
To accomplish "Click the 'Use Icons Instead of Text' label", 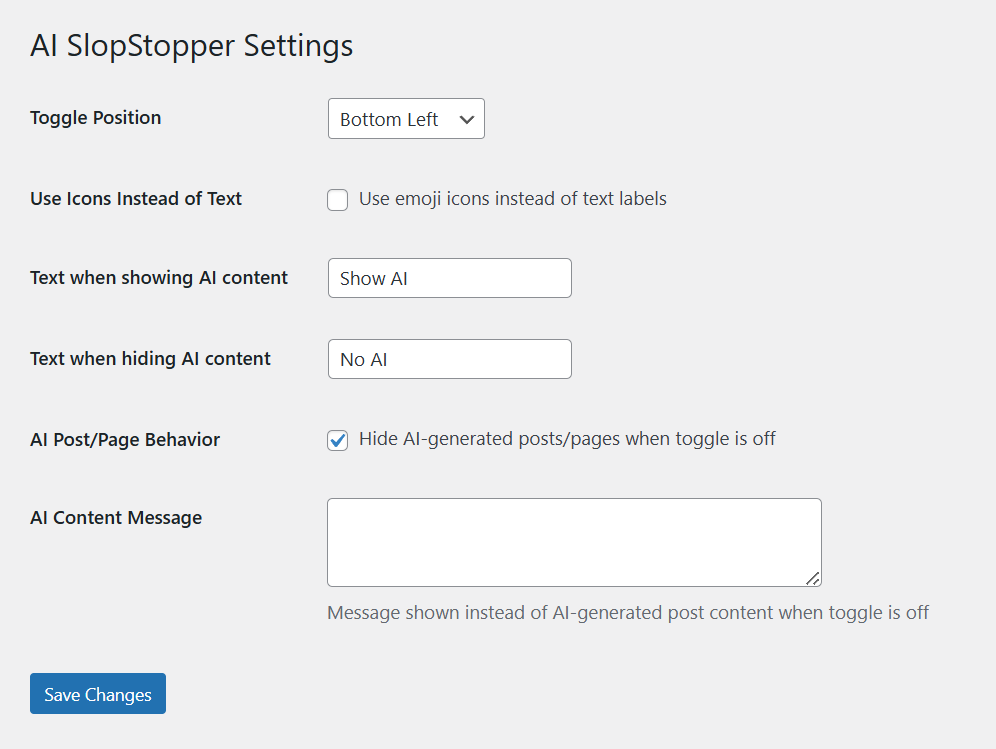I will tap(136, 199).
